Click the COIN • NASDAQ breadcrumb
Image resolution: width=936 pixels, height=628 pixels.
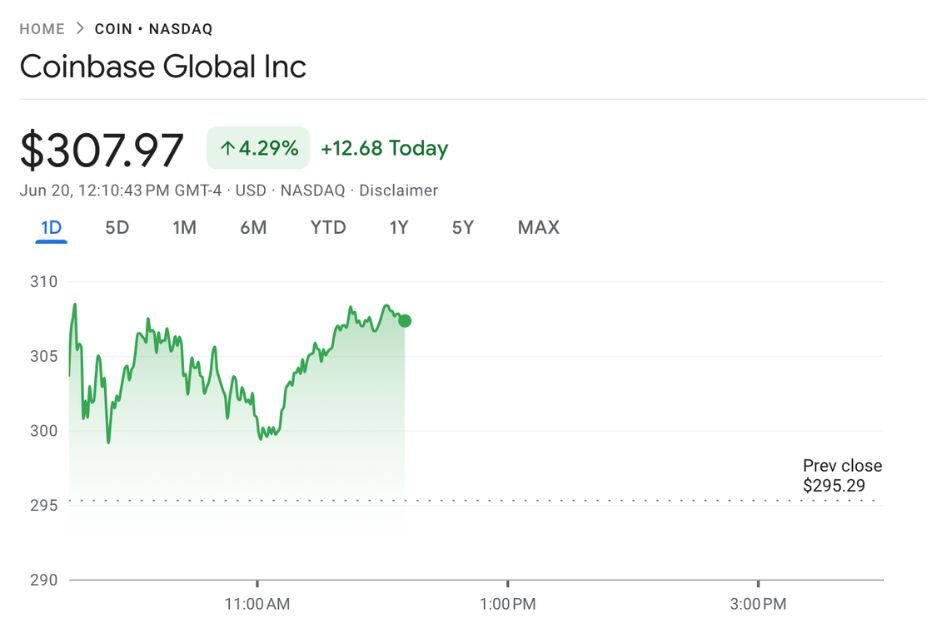[153, 29]
